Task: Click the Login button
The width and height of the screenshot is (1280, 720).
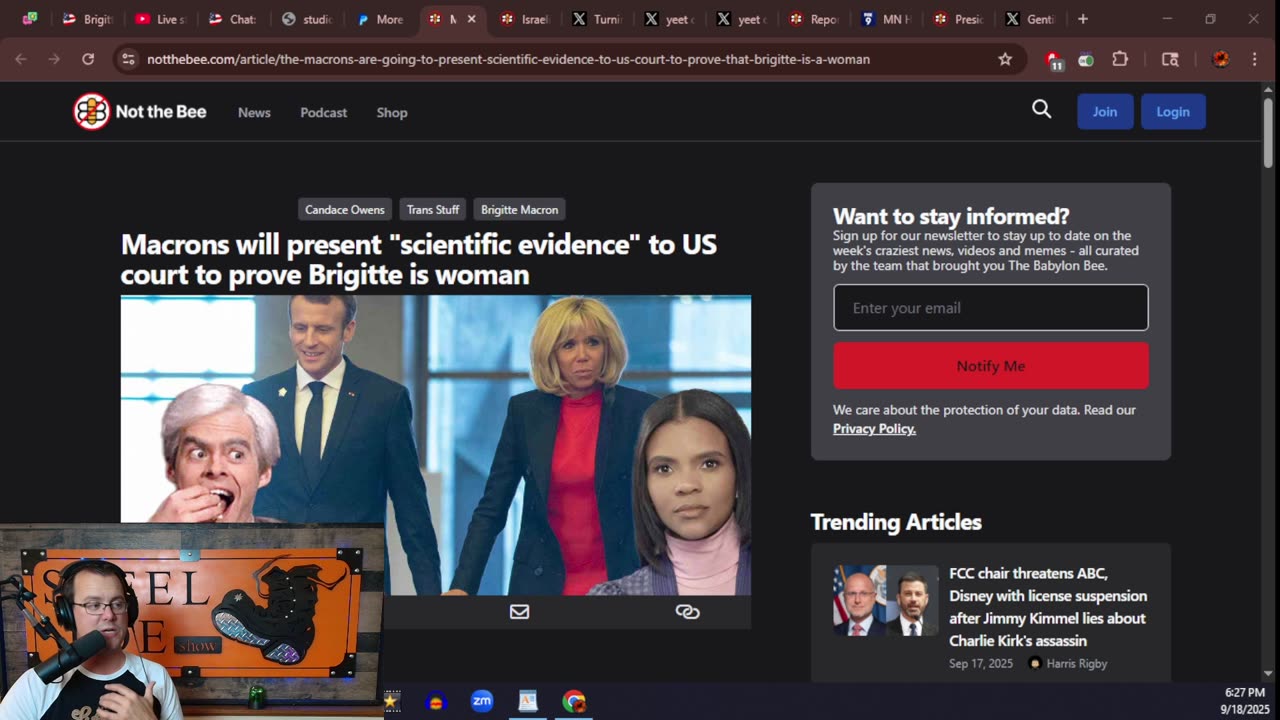Action: [x=1173, y=112]
